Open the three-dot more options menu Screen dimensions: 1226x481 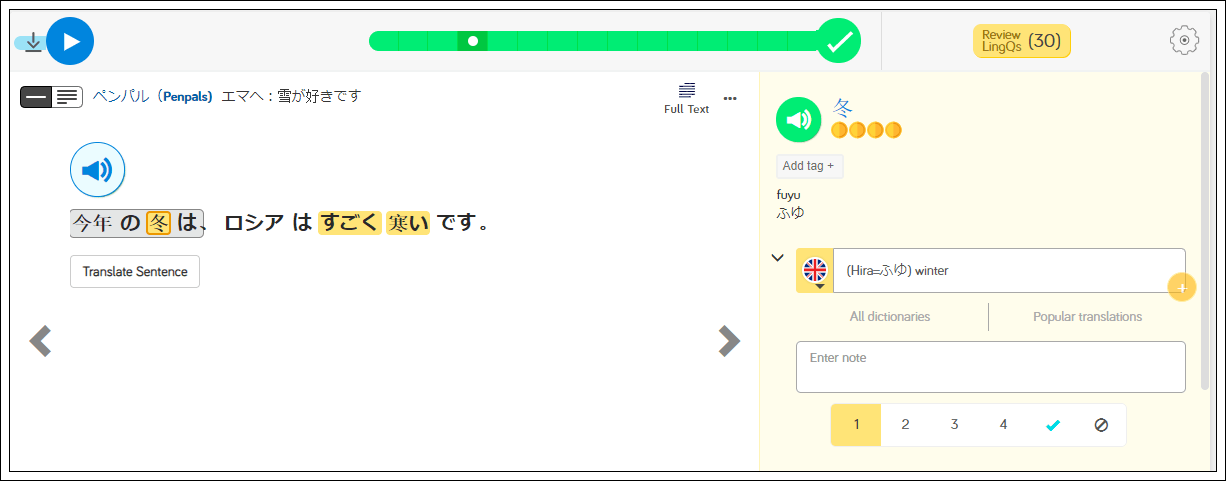(730, 98)
